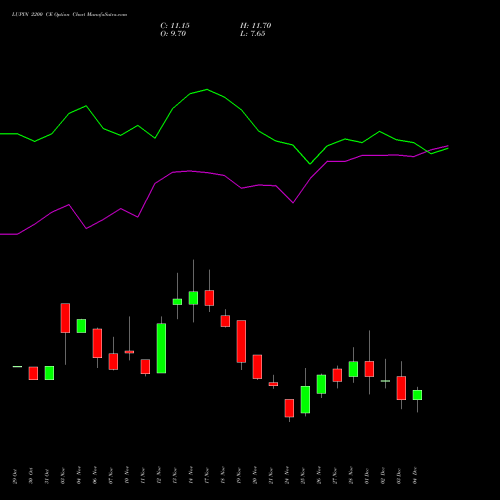The image size is (500, 500).
Task: Select the red candle for 03 Nov
Action: point(65,318)
